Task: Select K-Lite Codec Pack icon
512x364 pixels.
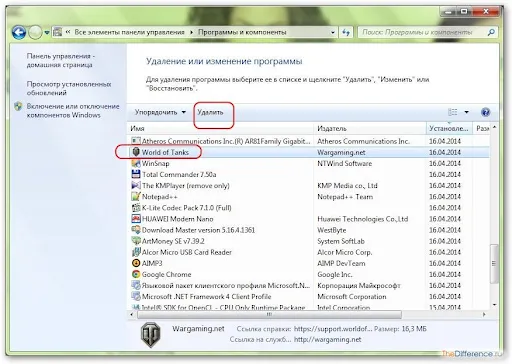Action: click(x=136, y=208)
